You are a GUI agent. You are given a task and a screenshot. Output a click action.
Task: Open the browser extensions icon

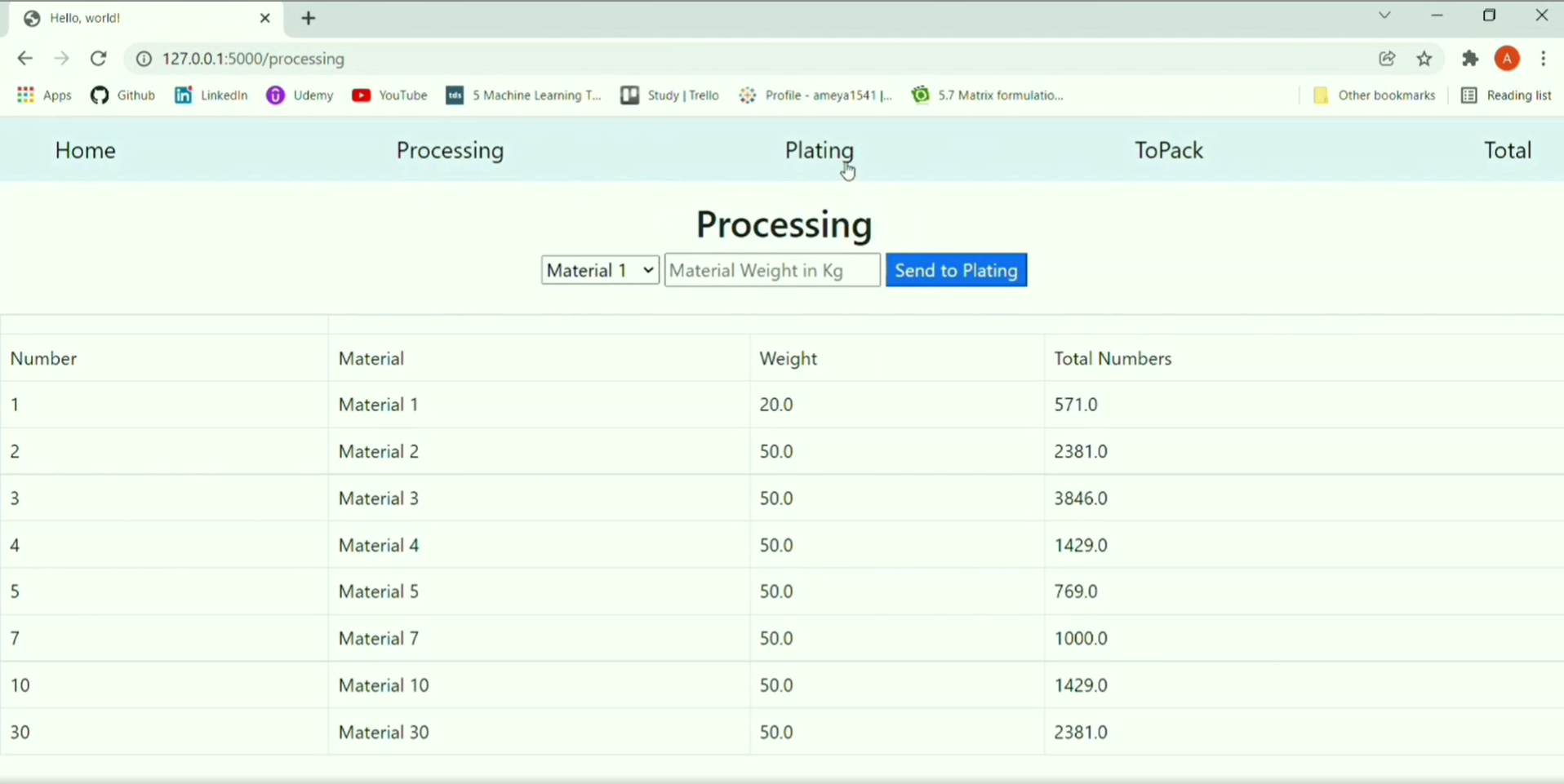coord(1469,58)
